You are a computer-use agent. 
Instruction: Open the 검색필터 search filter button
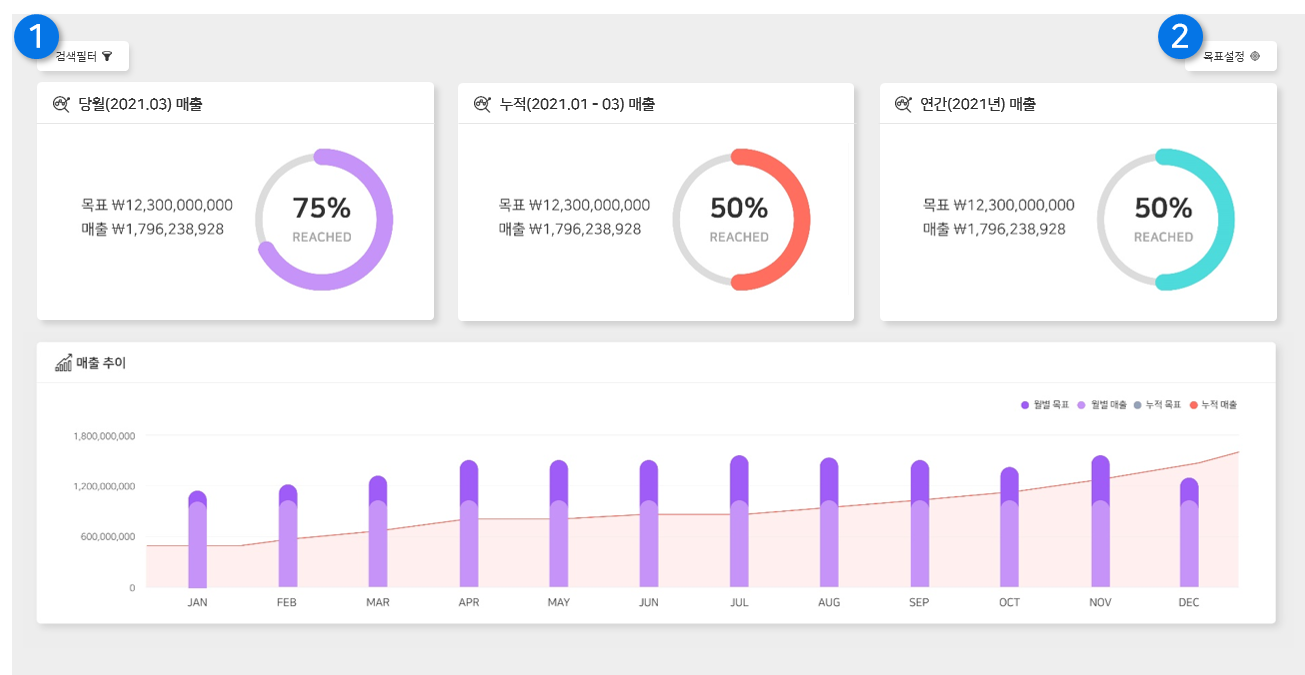click(83, 57)
